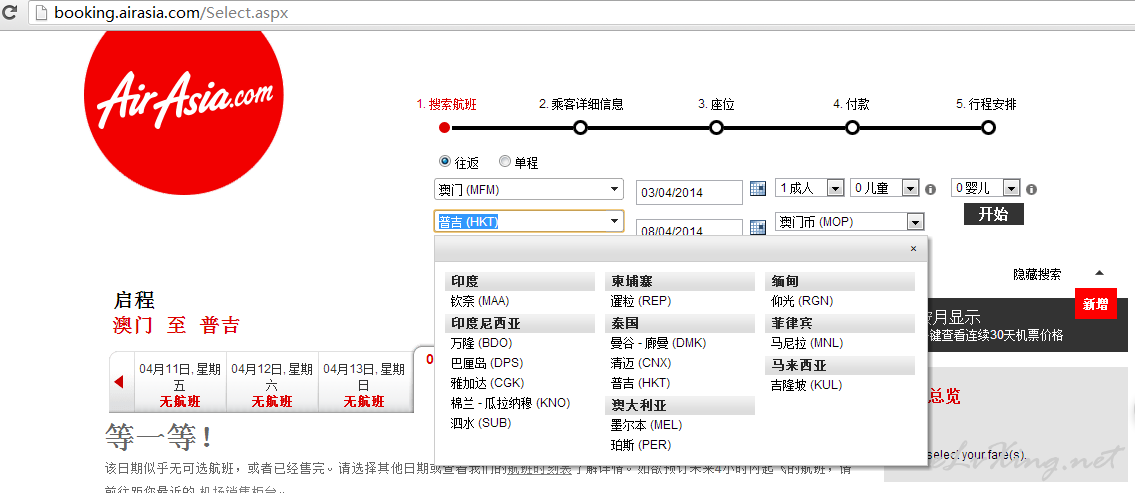Click info icon next to infant dropdown
This screenshot has width=1135, height=493.
coord(1031,189)
